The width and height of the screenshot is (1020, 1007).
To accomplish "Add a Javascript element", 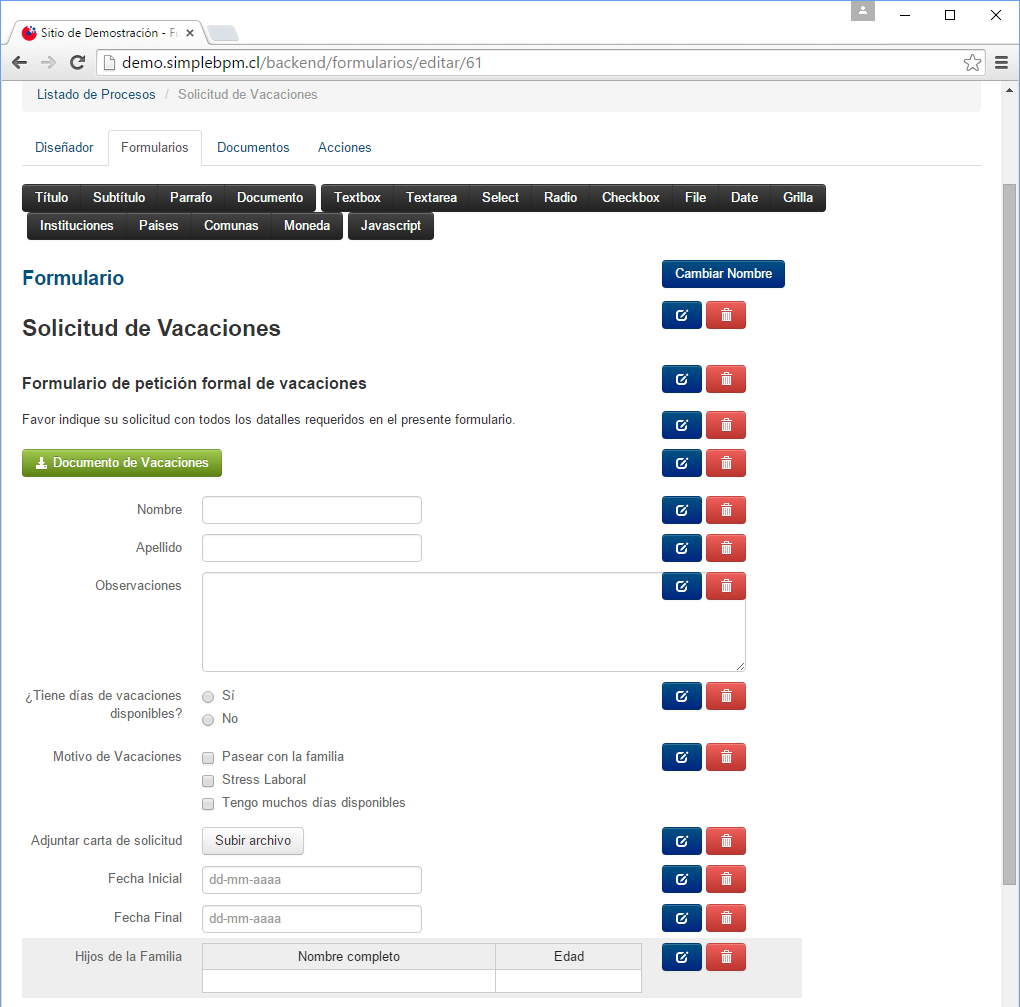I will coord(391,226).
